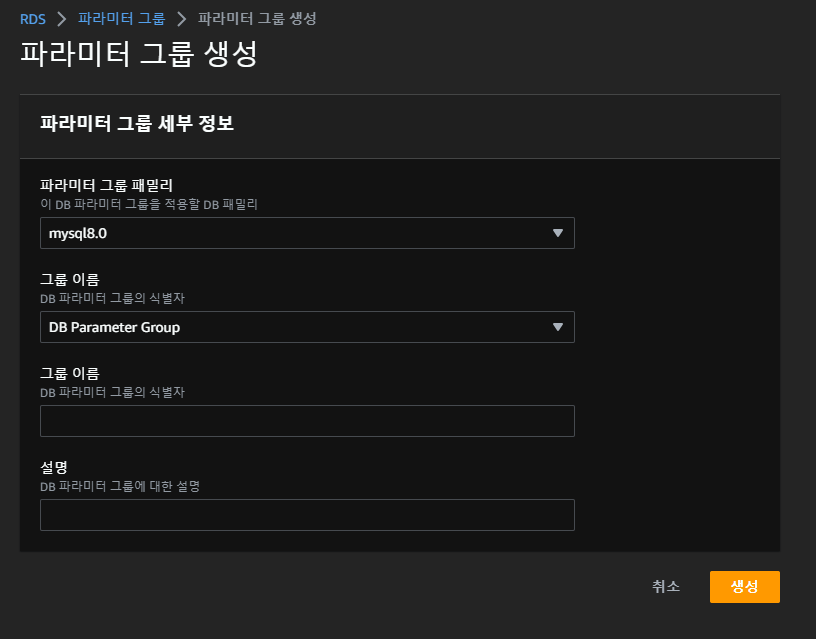This screenshot has height=639, width=816.
Task: Go to 파라미터 그룹 breadcrumb link
Action: [x=121, y=19]
